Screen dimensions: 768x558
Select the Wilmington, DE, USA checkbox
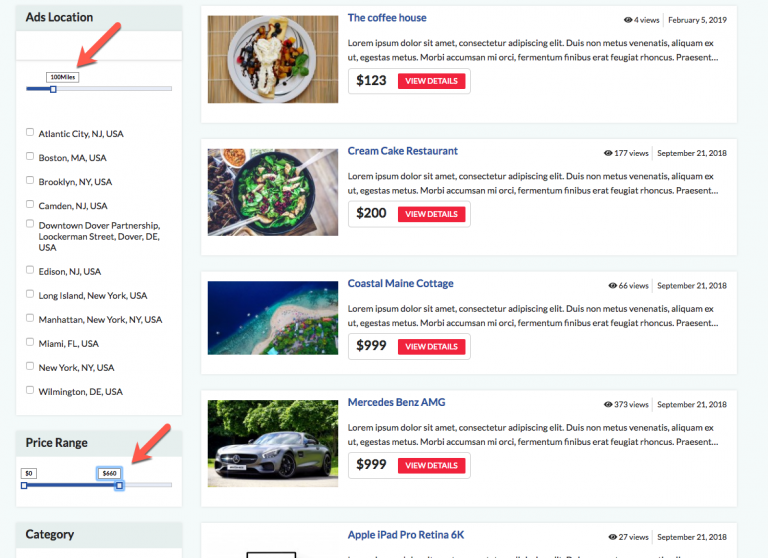30,390
